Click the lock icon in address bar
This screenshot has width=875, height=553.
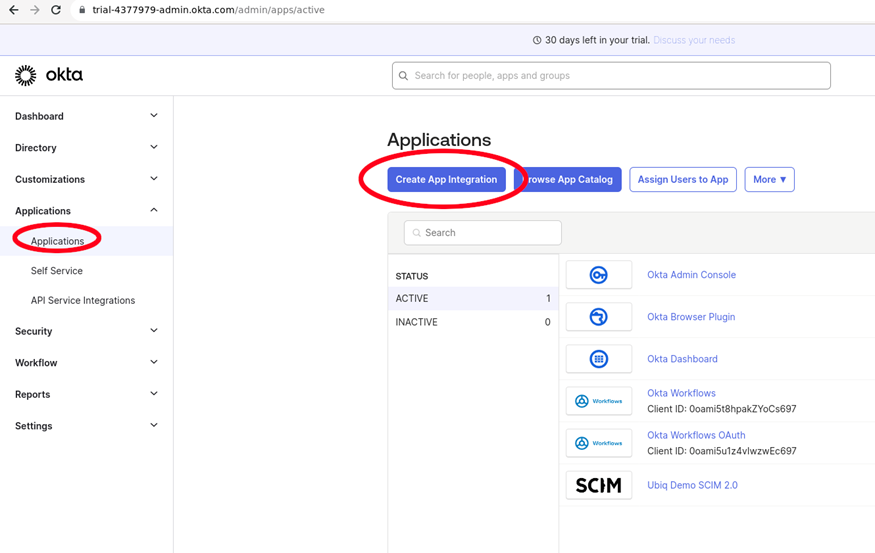click(x=82, y=10)
